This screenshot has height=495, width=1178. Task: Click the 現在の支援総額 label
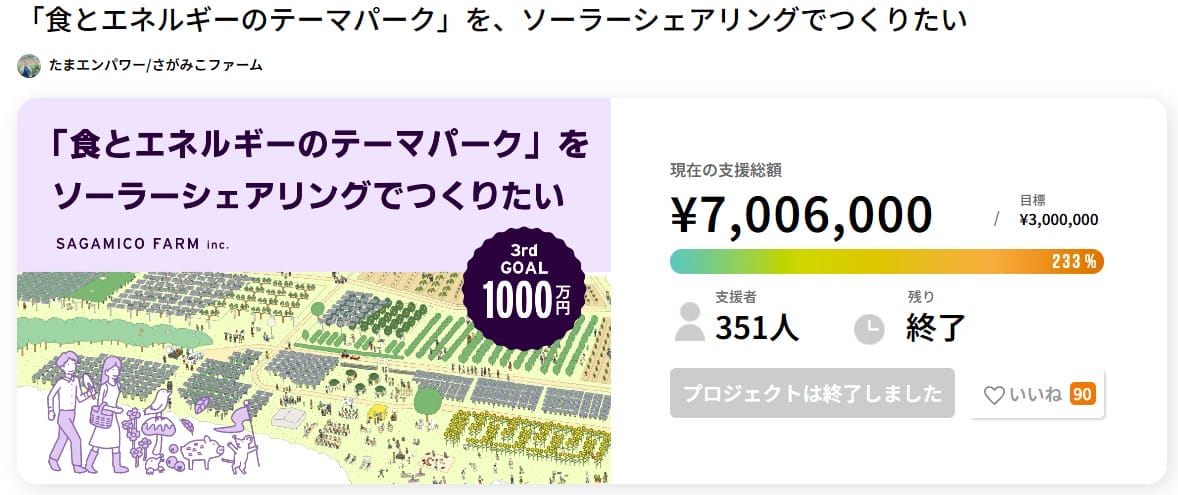click(x=718, y=170)
